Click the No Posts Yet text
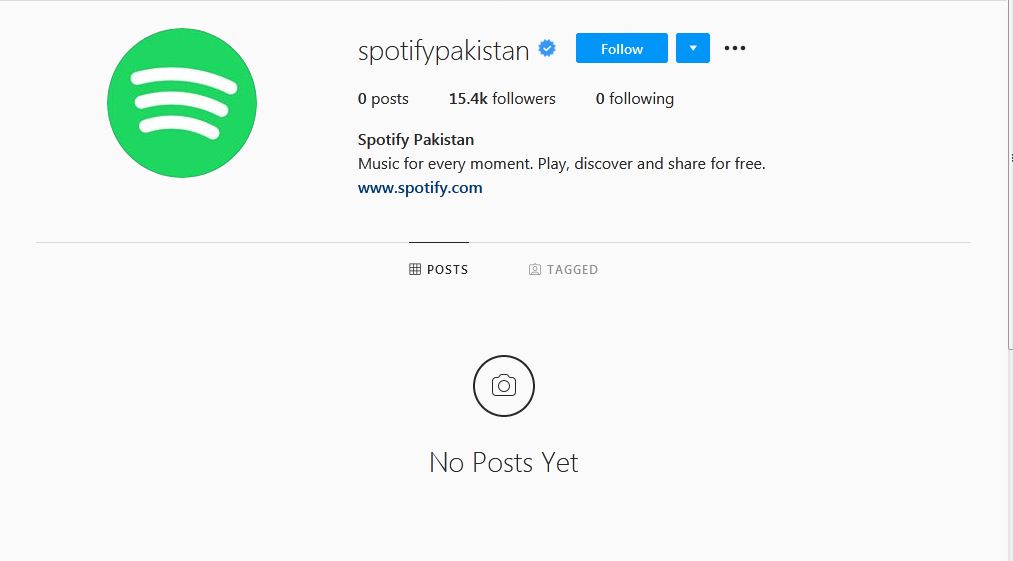 pos(504,463)
